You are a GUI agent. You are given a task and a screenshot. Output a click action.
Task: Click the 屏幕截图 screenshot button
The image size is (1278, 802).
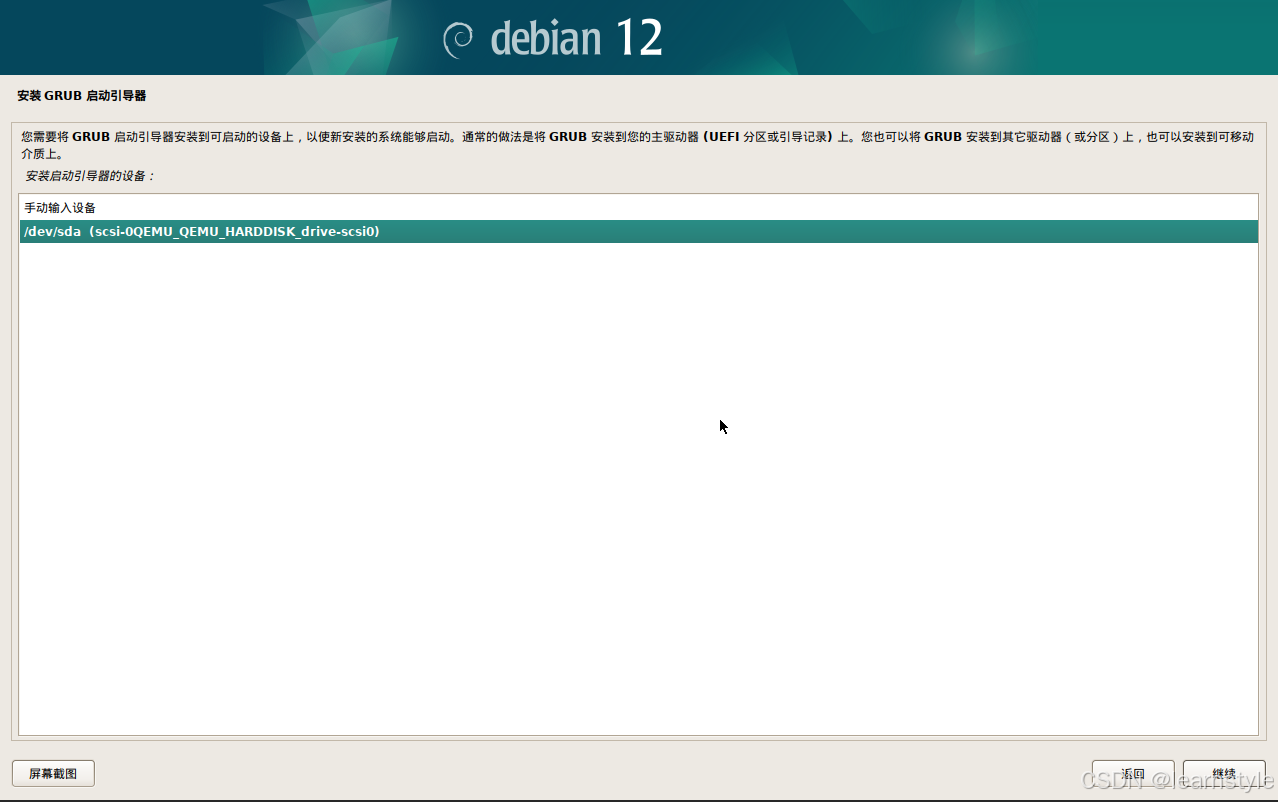(53, 773)
